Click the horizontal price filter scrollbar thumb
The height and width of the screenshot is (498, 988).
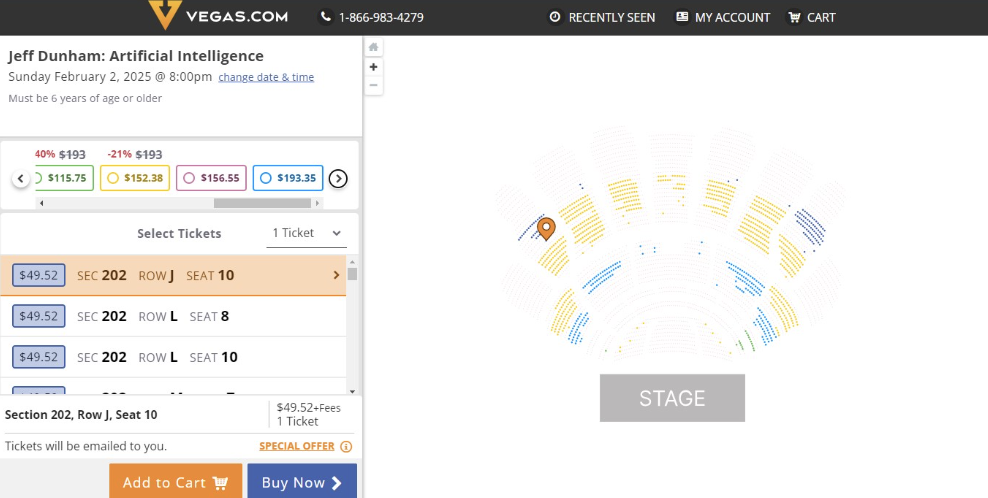pos(262,203)
